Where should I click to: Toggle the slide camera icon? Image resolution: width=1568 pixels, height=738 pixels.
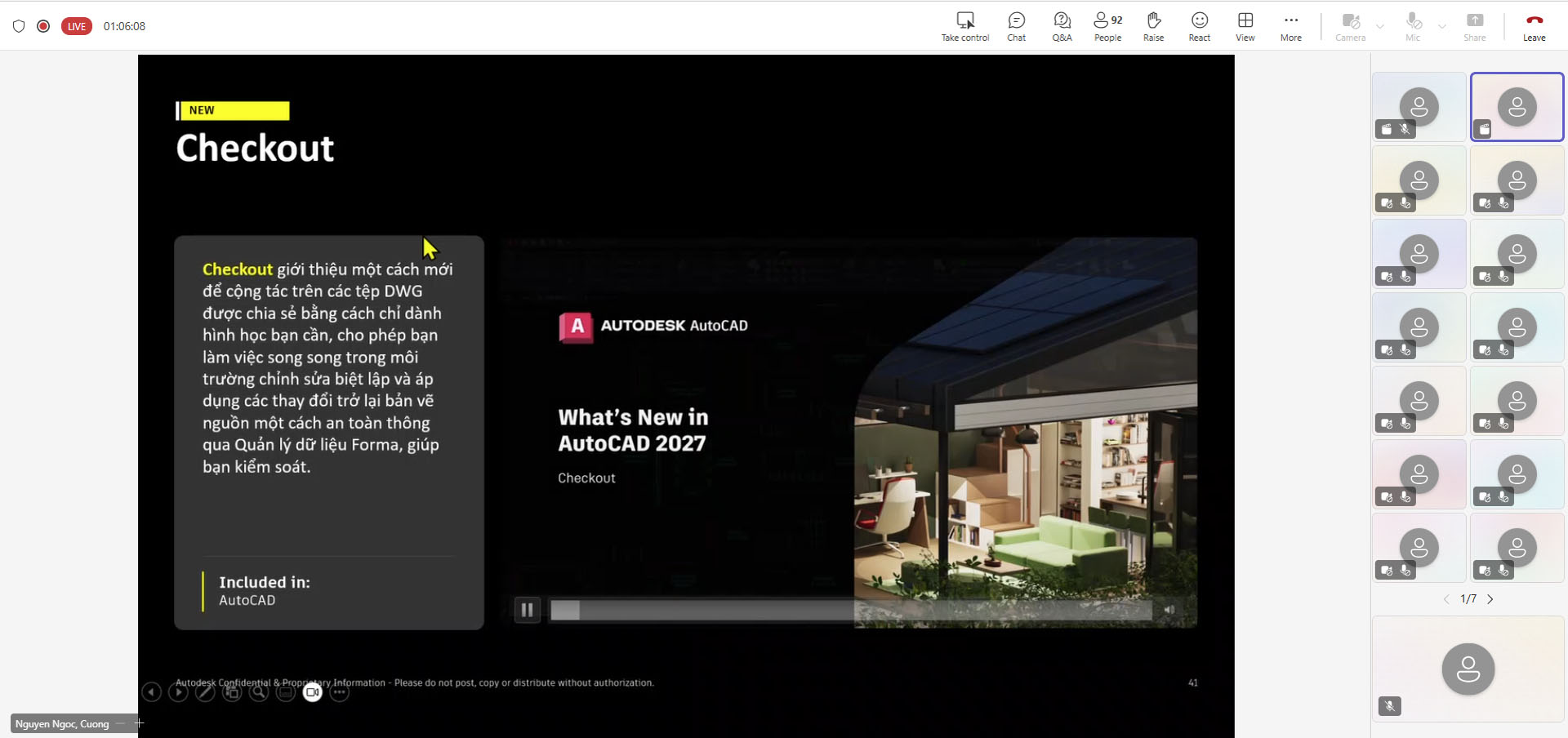(x=312, y=692)
